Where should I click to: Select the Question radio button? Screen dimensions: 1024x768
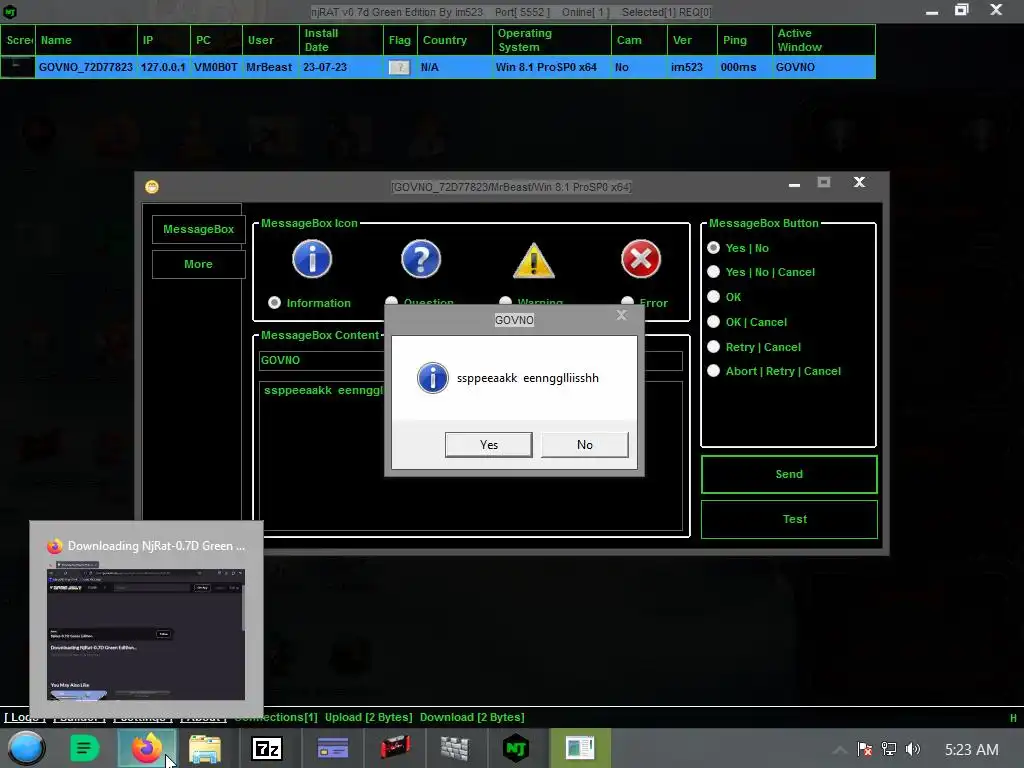tap(391, 301)
